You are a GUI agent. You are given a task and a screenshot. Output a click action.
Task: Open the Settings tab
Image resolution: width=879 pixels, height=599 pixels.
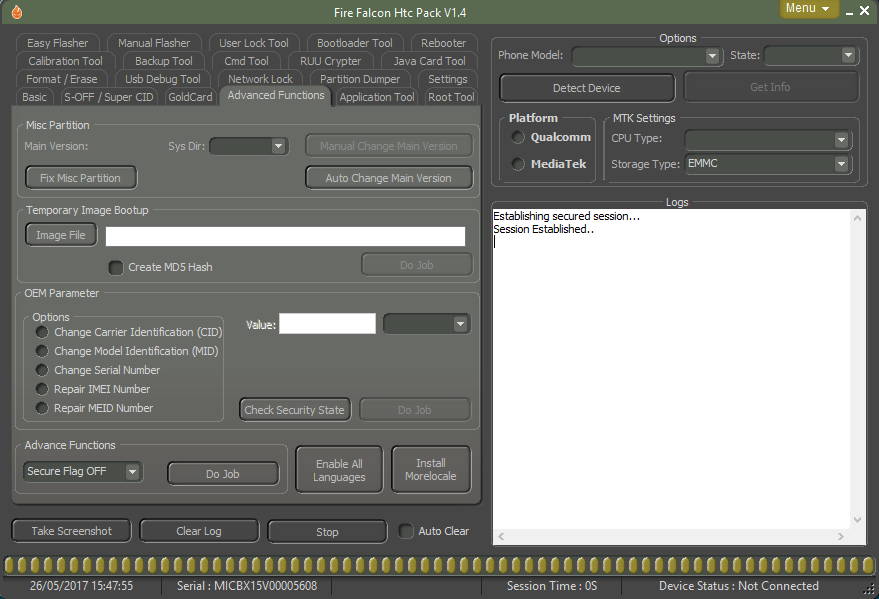tap(447, 79)
